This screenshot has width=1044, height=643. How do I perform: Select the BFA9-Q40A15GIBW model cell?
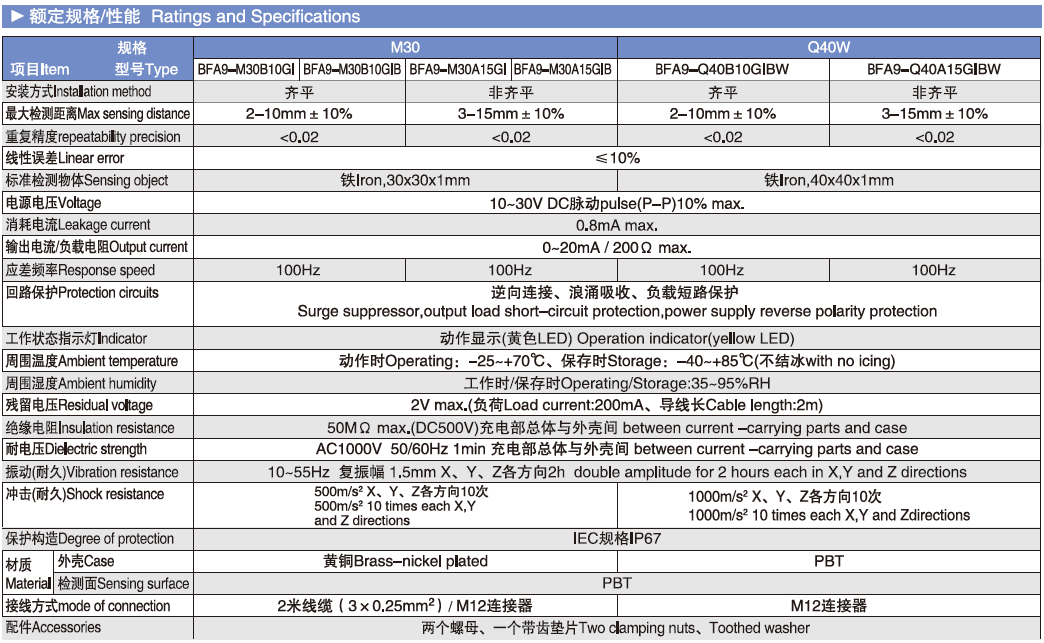[x=934, y=69]
